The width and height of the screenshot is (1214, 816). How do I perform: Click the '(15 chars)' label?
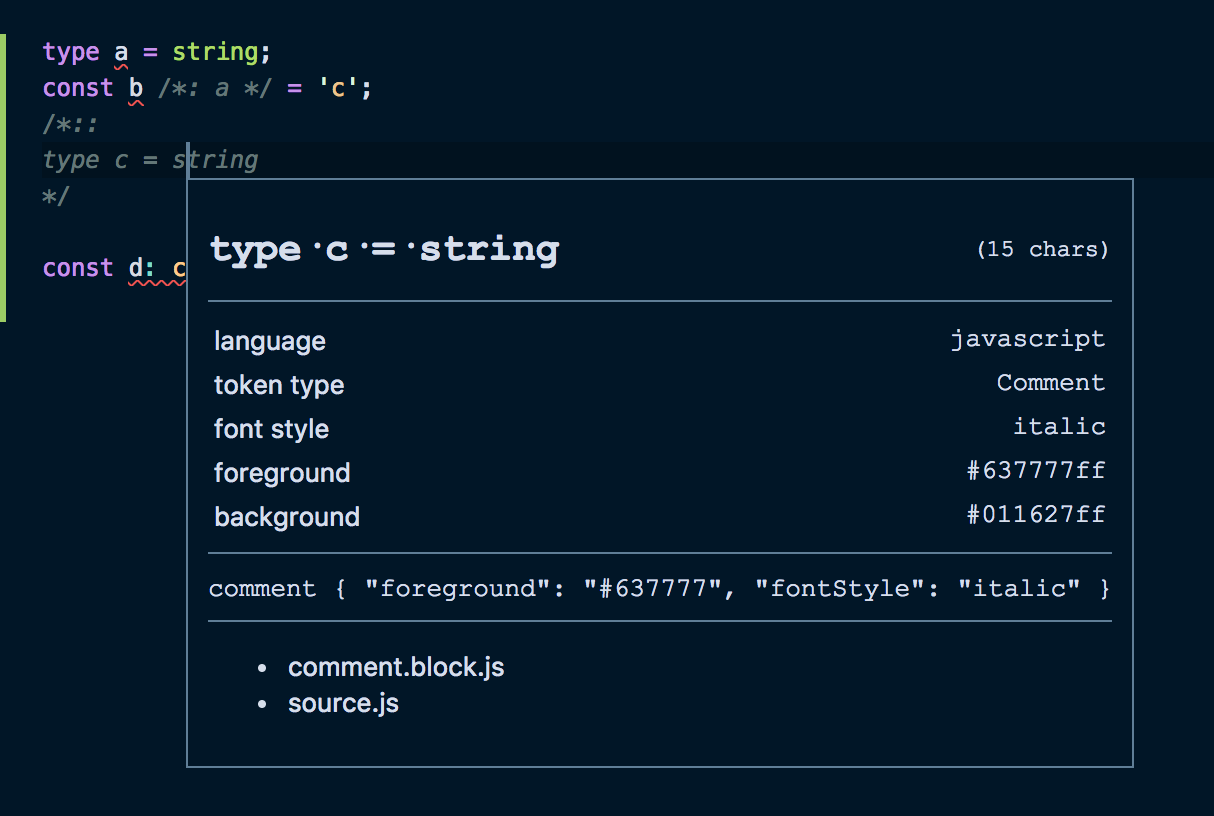tap(1042, 250)
